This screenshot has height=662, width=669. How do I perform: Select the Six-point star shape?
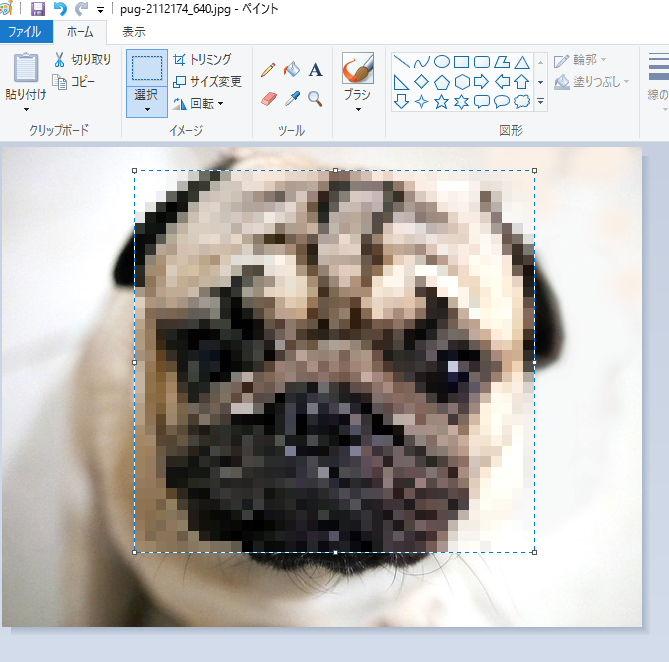point(462,102)
